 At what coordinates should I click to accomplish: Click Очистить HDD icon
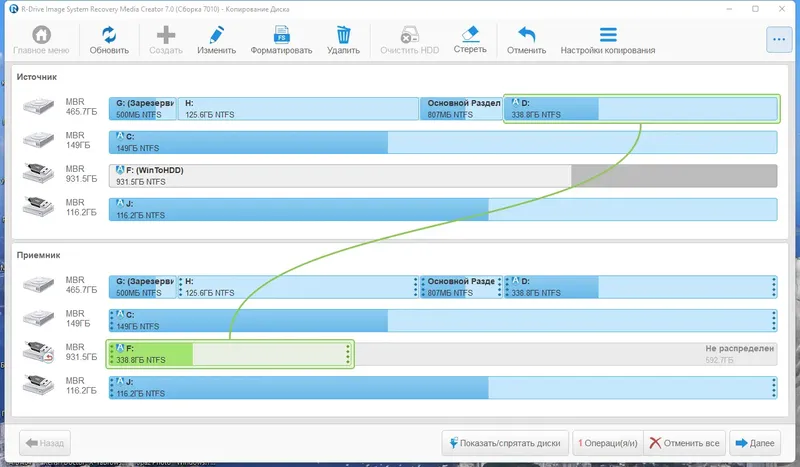[x=409, y=35]
